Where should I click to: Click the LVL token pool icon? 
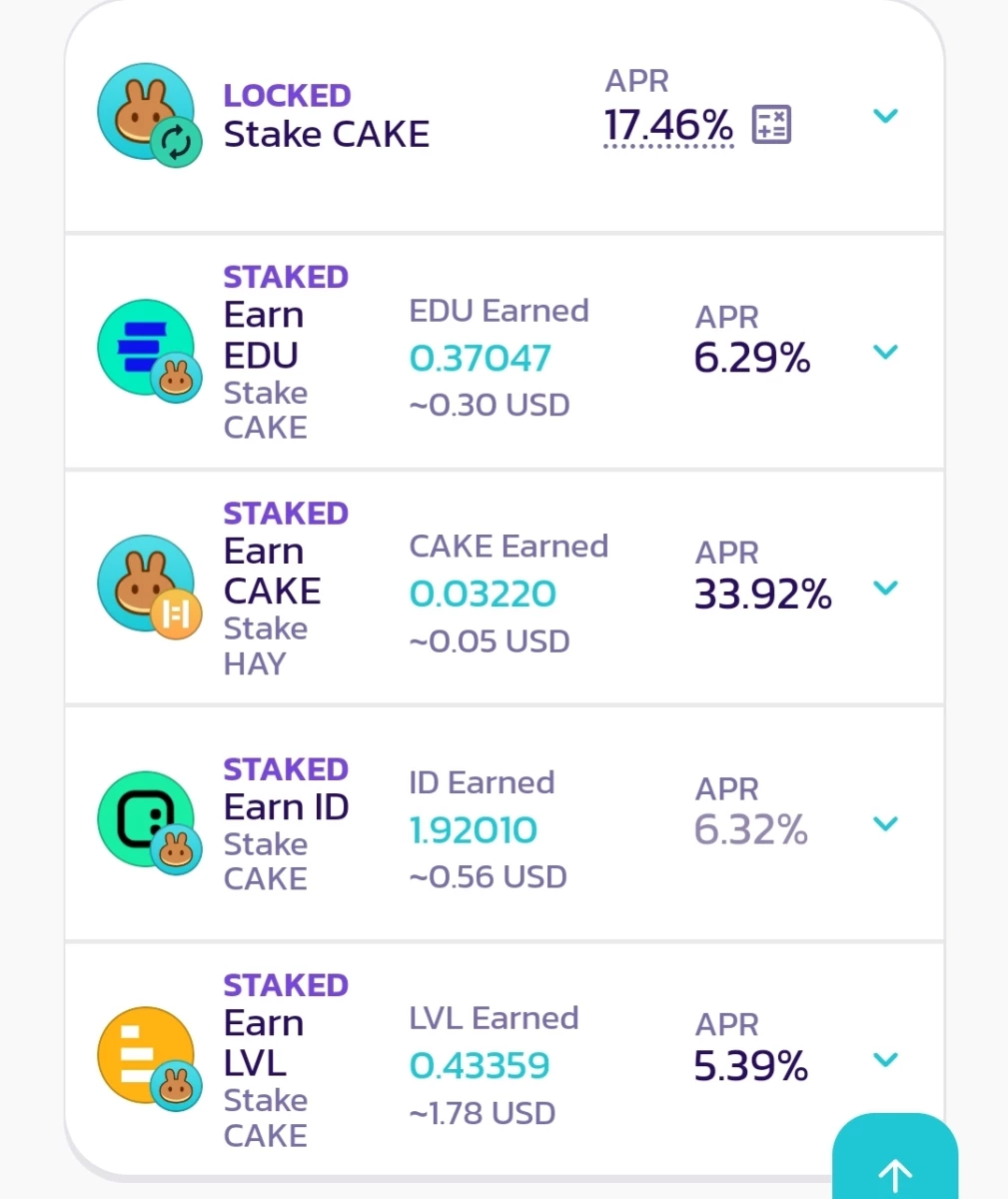click(146, 1055)
